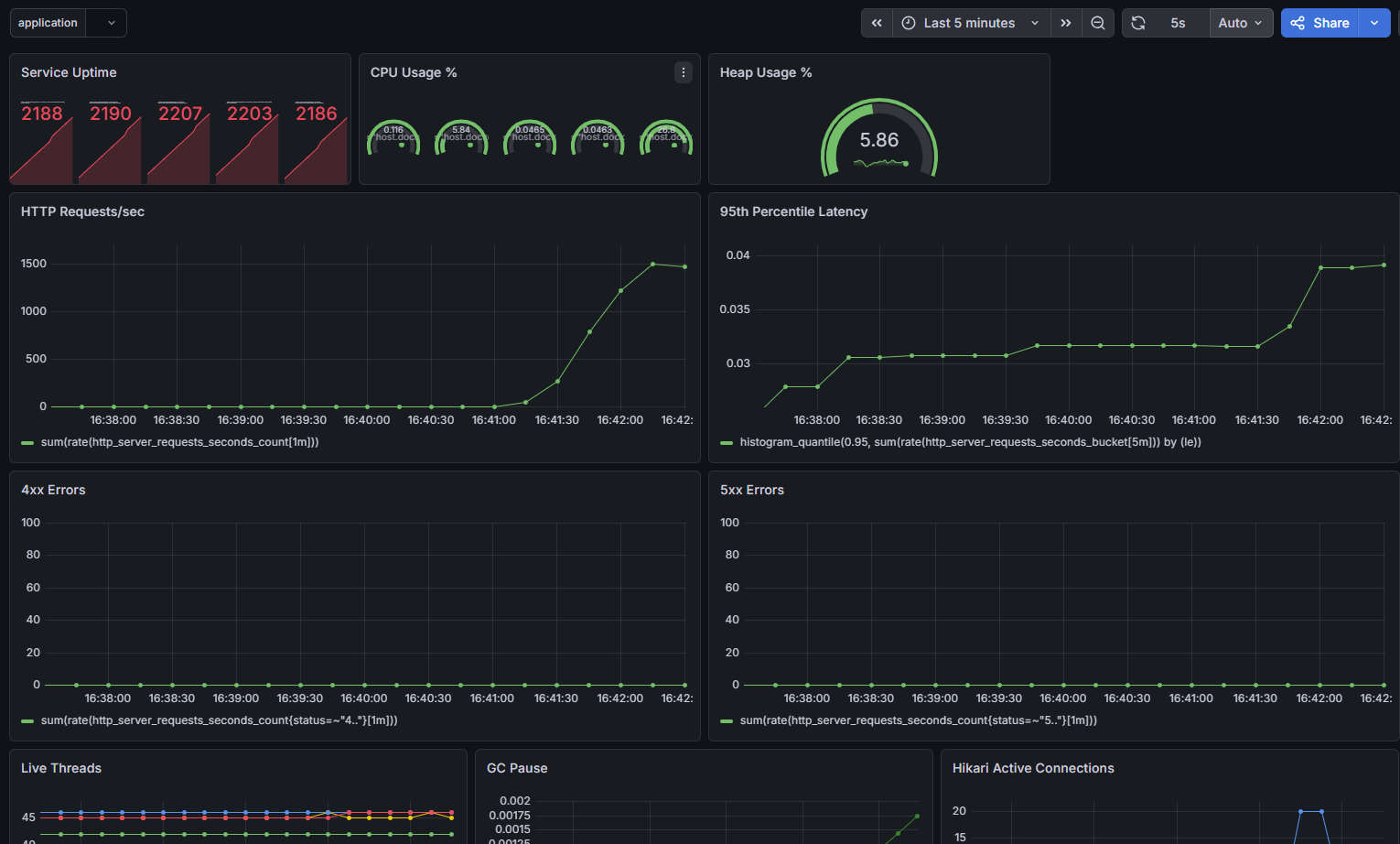Select the uptime stat showing 2190
This screenshot has height=844, width=1400.
coord(111,114)
